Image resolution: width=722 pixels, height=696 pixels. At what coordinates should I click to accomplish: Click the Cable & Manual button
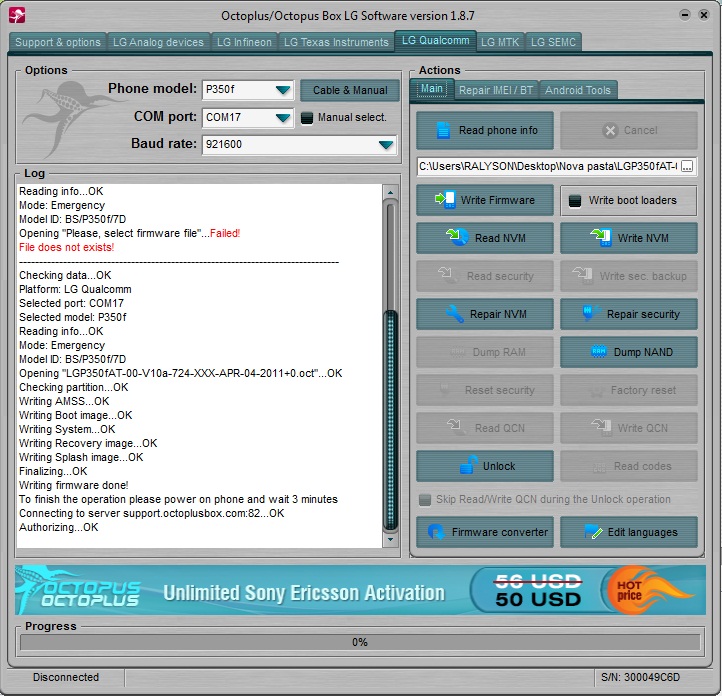[350, 90]
